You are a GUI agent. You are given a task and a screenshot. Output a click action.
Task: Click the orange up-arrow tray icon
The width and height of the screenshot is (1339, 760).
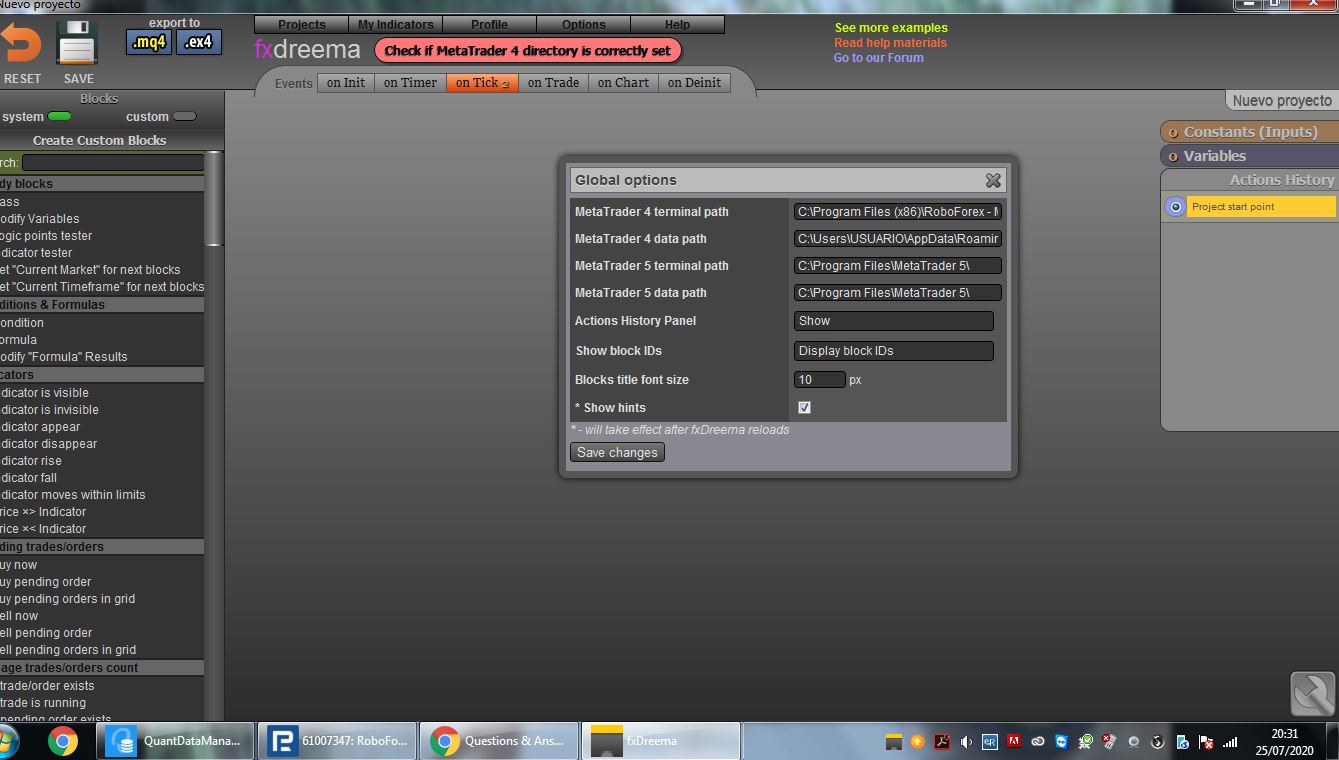[x=917, y=742]
